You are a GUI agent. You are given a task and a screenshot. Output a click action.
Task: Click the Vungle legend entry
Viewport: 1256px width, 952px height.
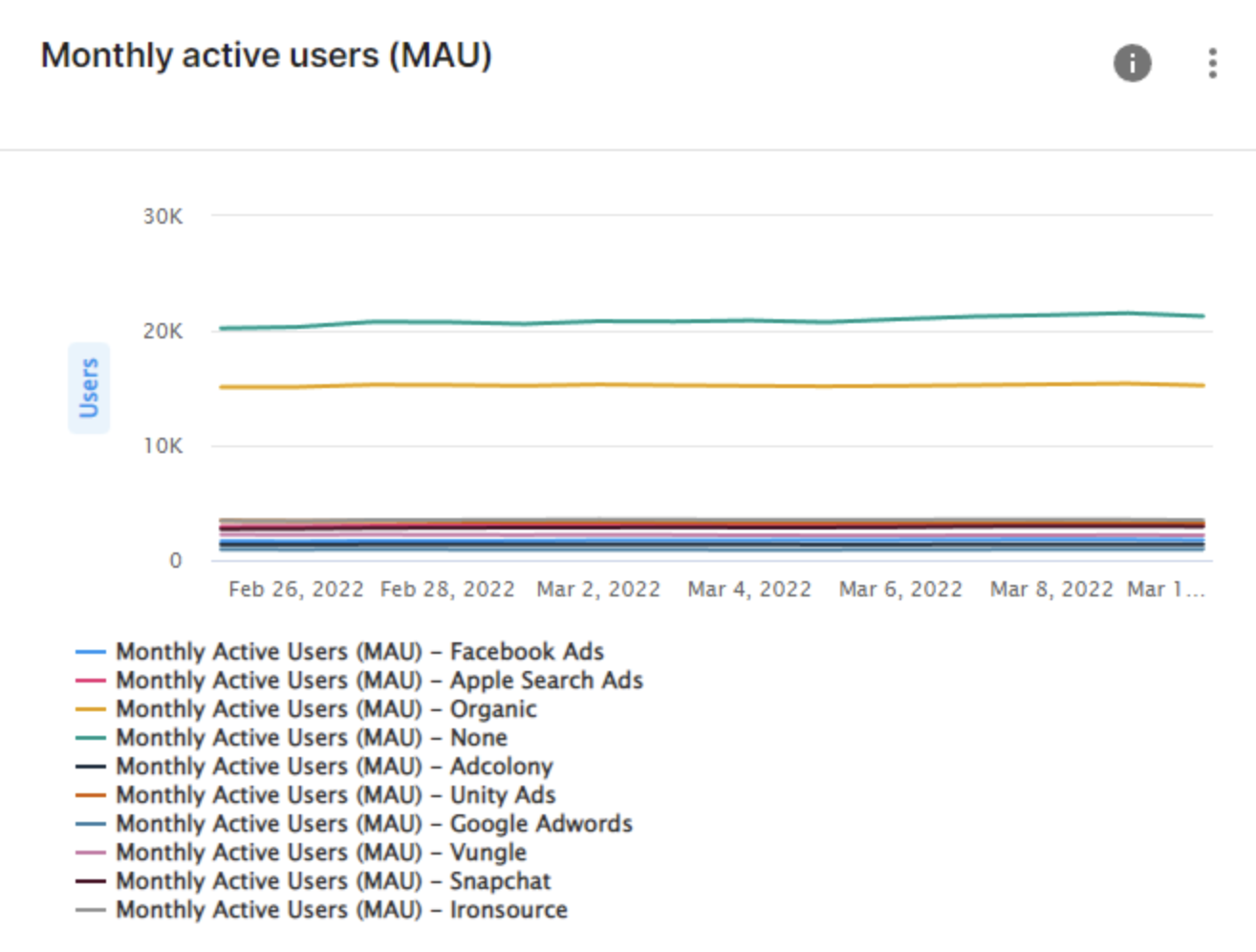[x=321, y=853]
